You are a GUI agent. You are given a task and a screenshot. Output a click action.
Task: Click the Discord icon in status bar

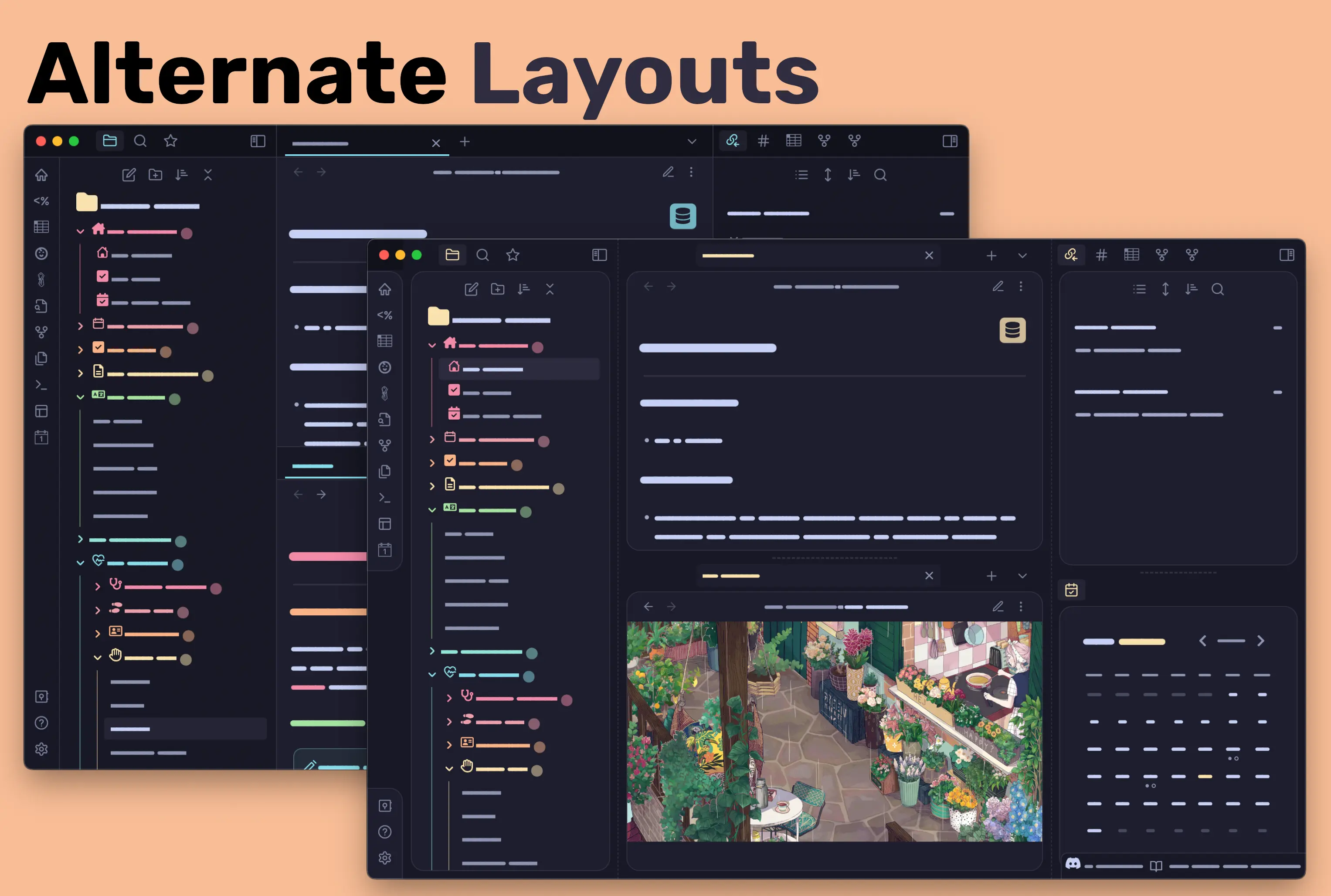coord(1073,863)
